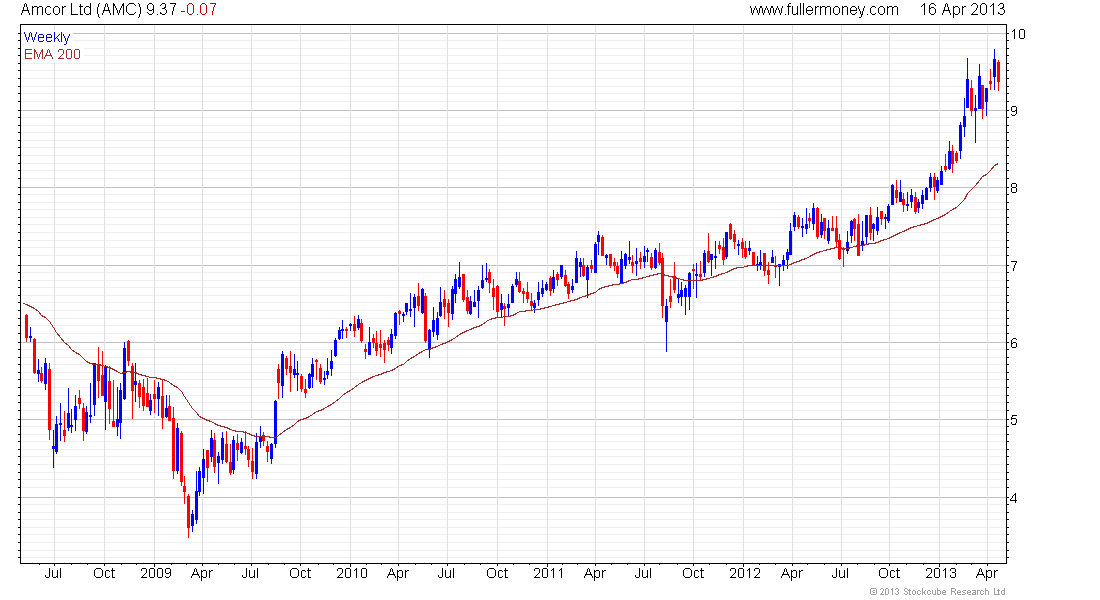This screenshot has height=600, width=1100.
Task: Click the 6 price axis label
Action: [1014, 343]
